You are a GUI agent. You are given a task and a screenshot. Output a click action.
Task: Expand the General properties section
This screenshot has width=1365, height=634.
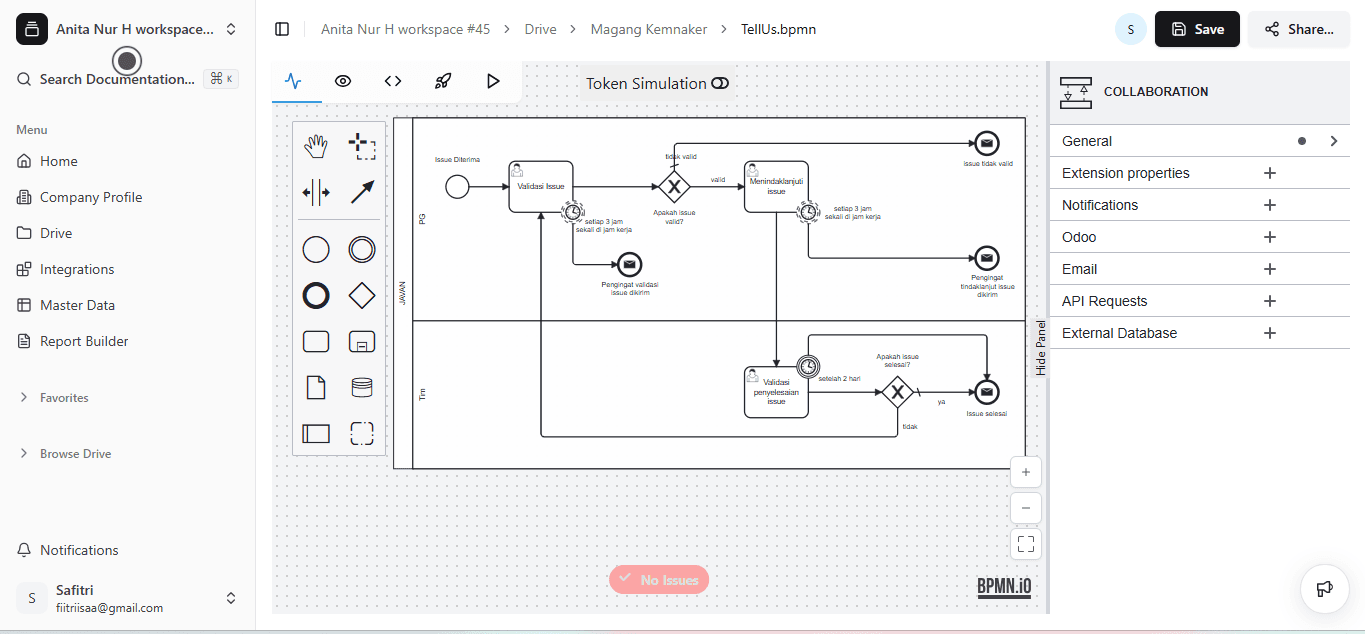click(1334, 141)
